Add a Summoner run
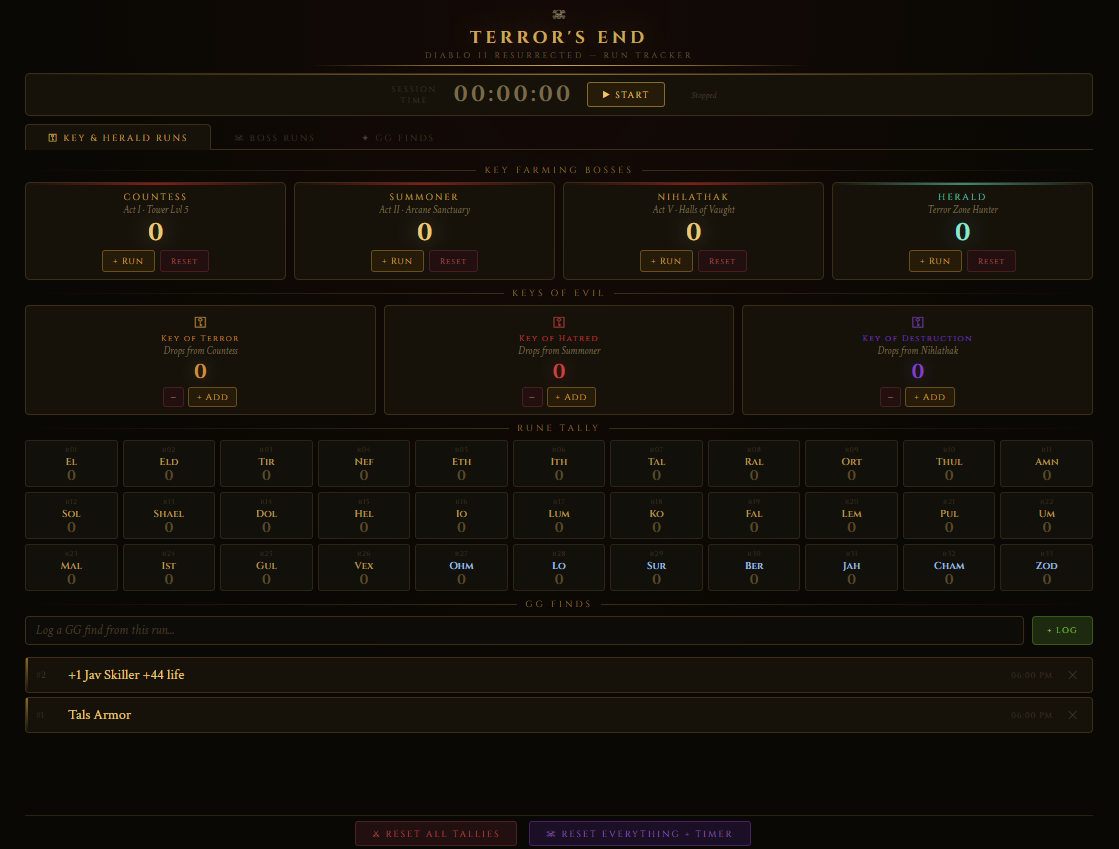This screenshot has width=1119, height=849. coord(398,261)
